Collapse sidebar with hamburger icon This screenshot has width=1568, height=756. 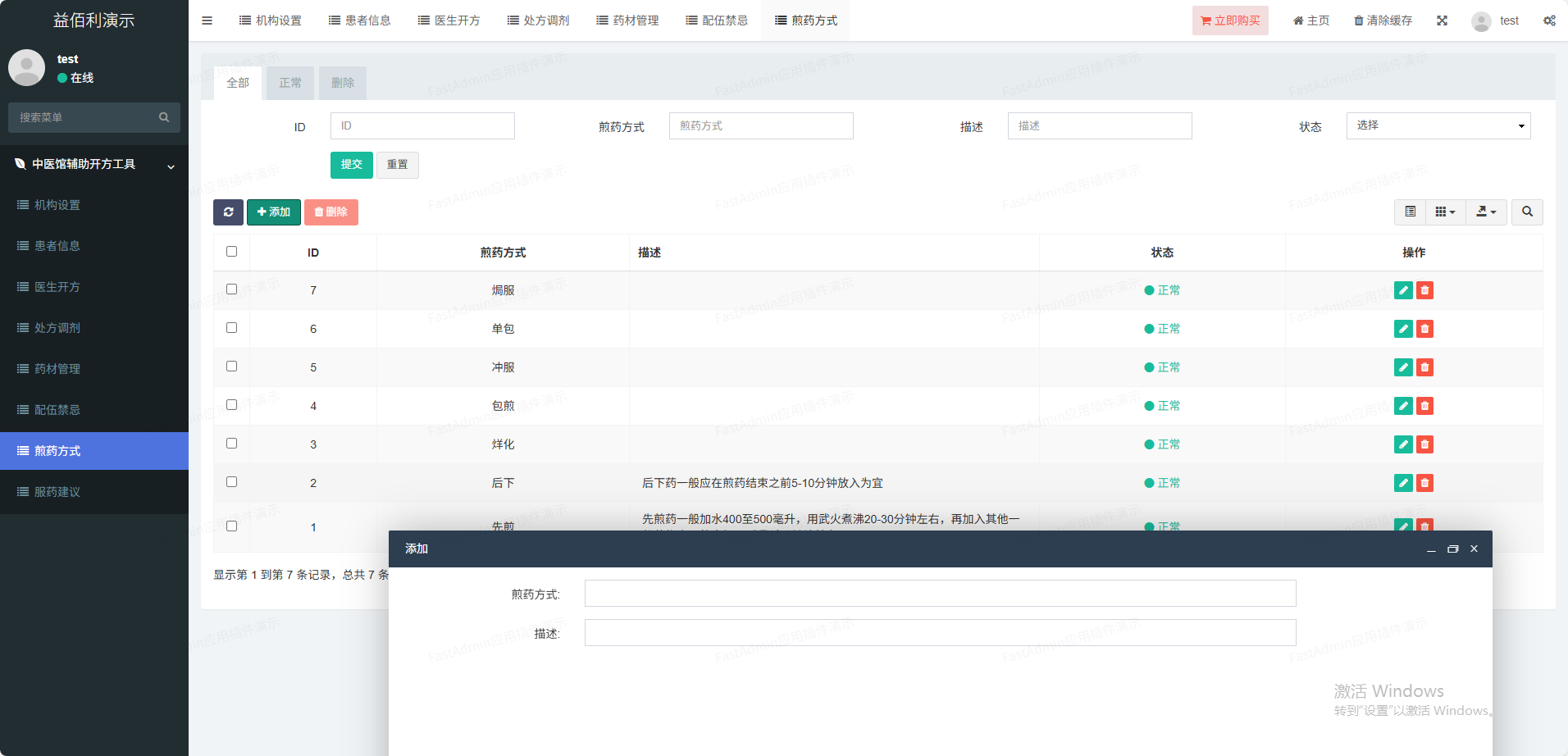(x=207, y=20)
